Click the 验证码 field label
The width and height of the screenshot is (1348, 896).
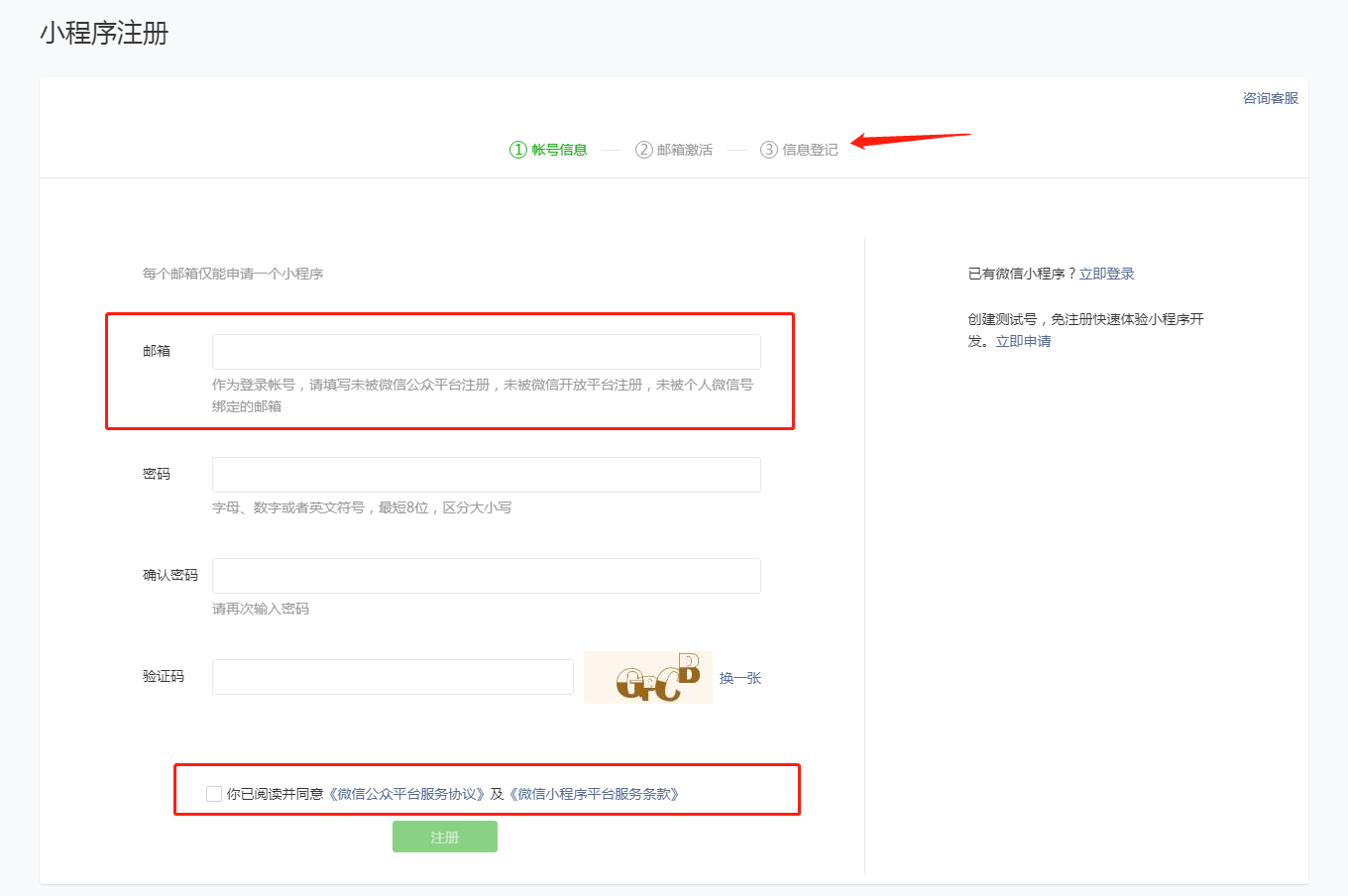(x=164, y=676)
